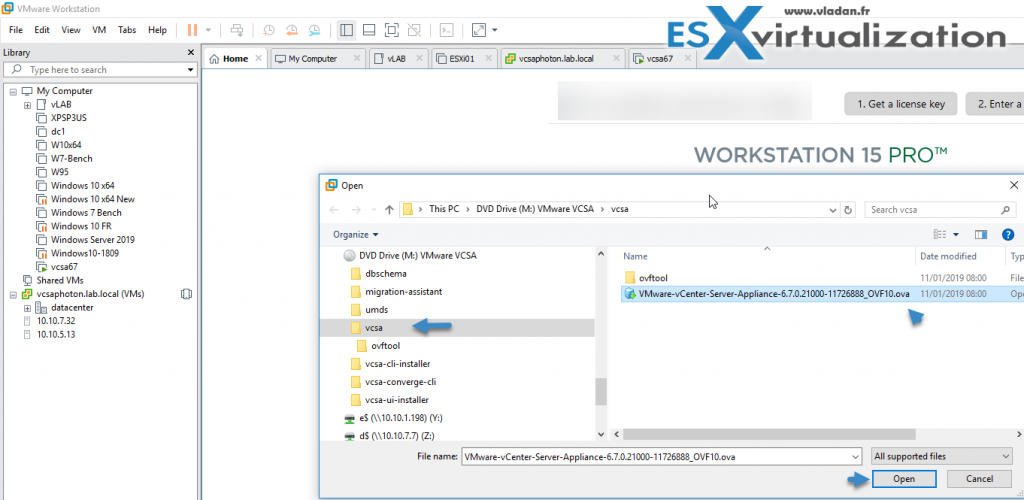
Task: Click the Send Ctrl+Alt+Del toolbar icon
Action: click(x=236, y=30)
